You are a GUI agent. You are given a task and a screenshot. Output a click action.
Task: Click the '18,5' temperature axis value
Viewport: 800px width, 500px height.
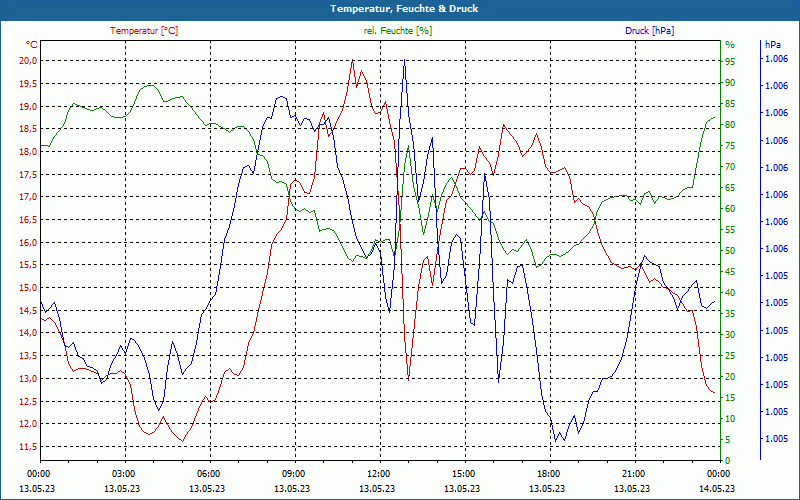click(28, 129)
